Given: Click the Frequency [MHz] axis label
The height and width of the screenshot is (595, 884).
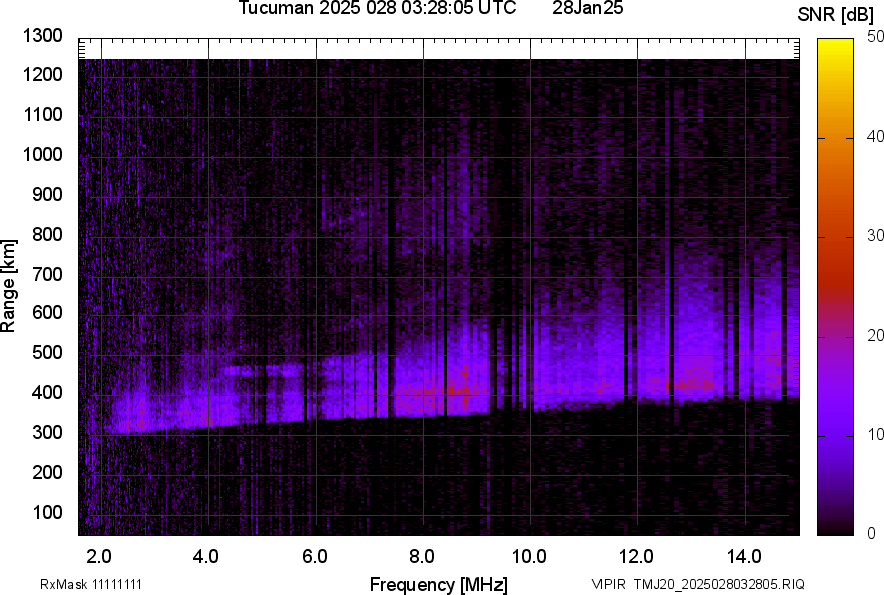Looking at the screenshot, I should tap(438, 584).
